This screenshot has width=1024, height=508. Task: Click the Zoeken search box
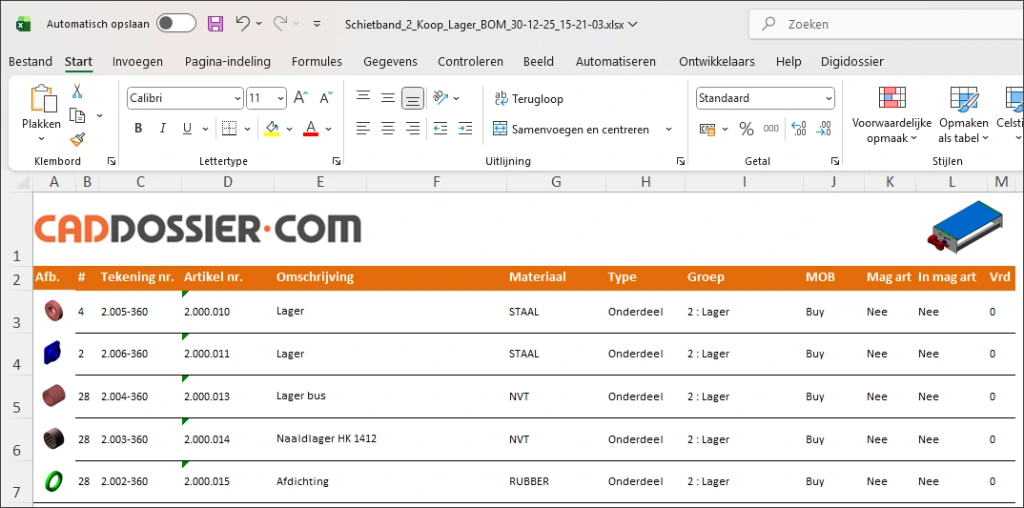(x=880, y=23)
